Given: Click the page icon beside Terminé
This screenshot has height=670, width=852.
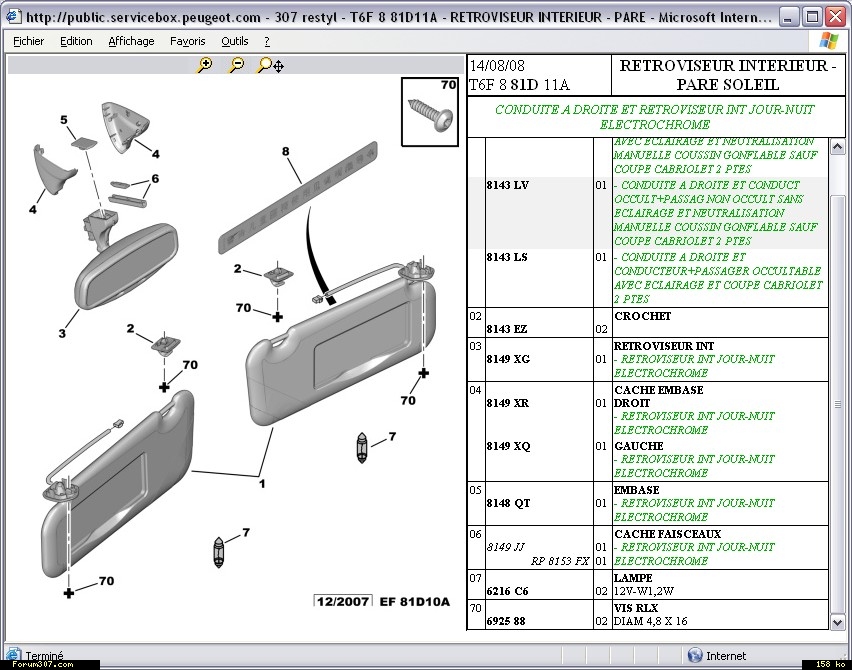Looking at the screenshot, I should (x=14, y=656).
